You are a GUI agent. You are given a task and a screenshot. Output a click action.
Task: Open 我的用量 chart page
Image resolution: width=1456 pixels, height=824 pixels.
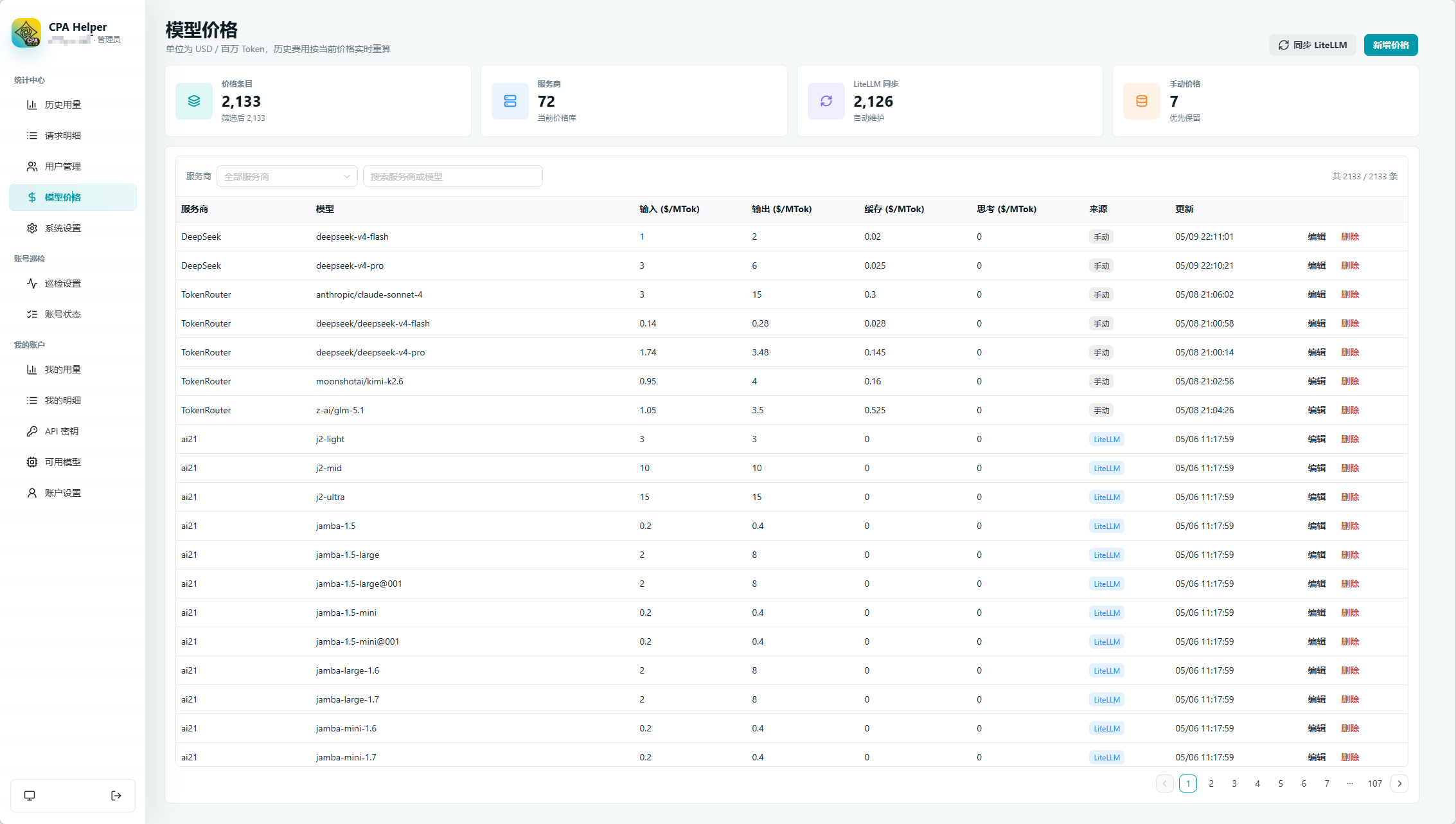(x=73, y=370)
